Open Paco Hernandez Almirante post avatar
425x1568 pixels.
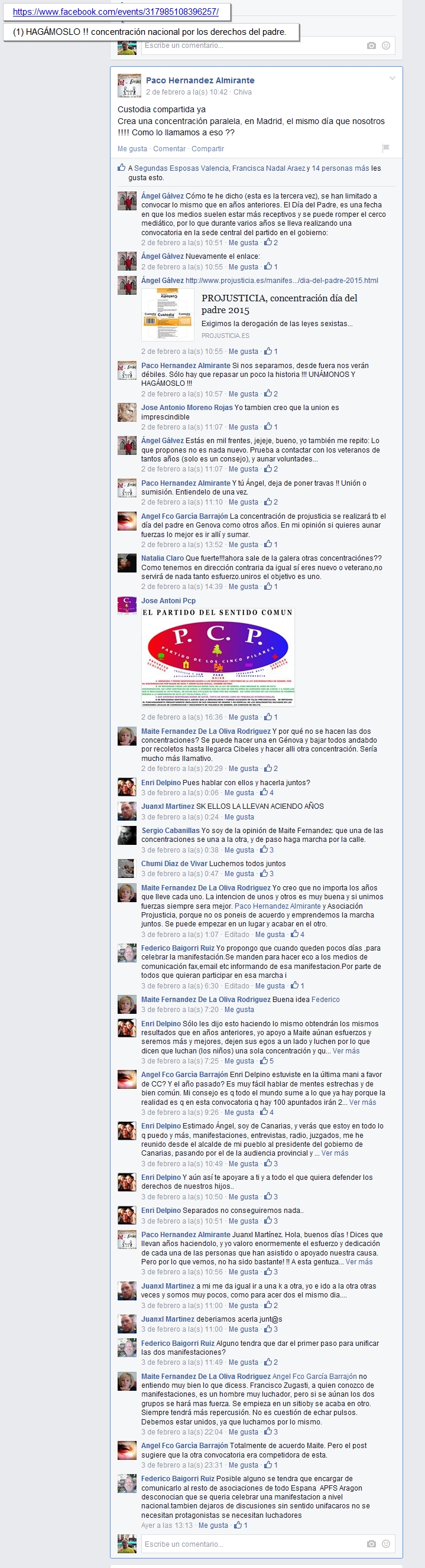point(129,86)
